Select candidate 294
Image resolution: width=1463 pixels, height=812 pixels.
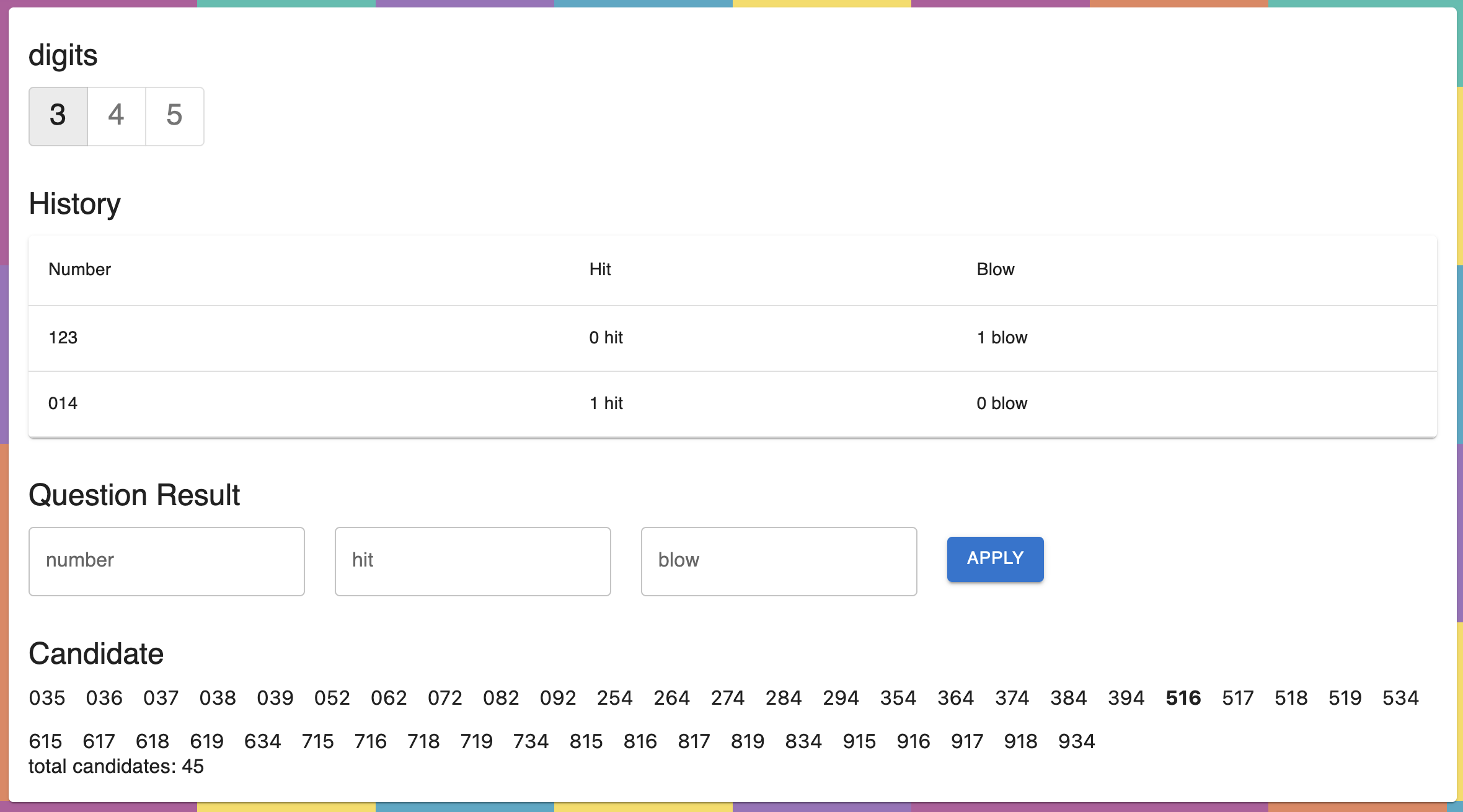tap(841, 698)
